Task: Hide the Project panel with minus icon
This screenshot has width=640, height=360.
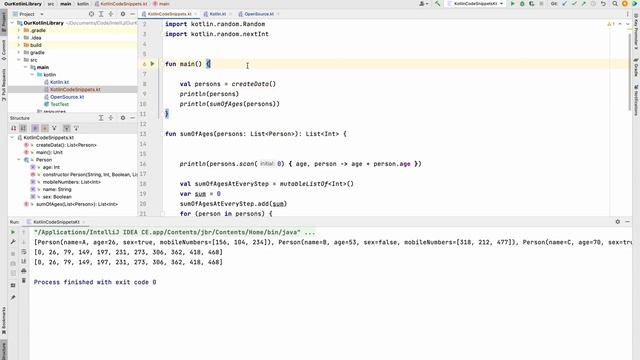Action: pyautogui.click(x=132, y=14)
